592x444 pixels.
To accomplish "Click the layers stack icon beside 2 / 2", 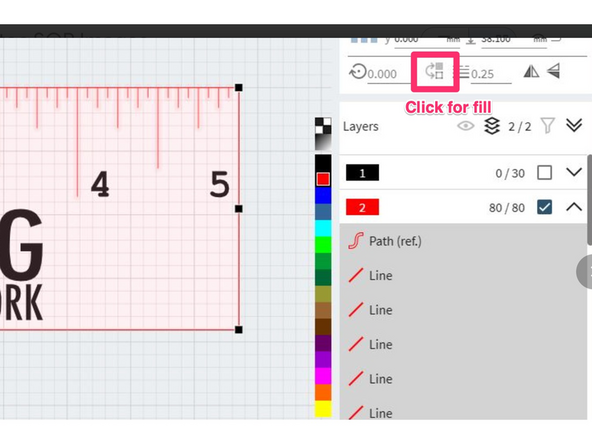I will [492, 126].
